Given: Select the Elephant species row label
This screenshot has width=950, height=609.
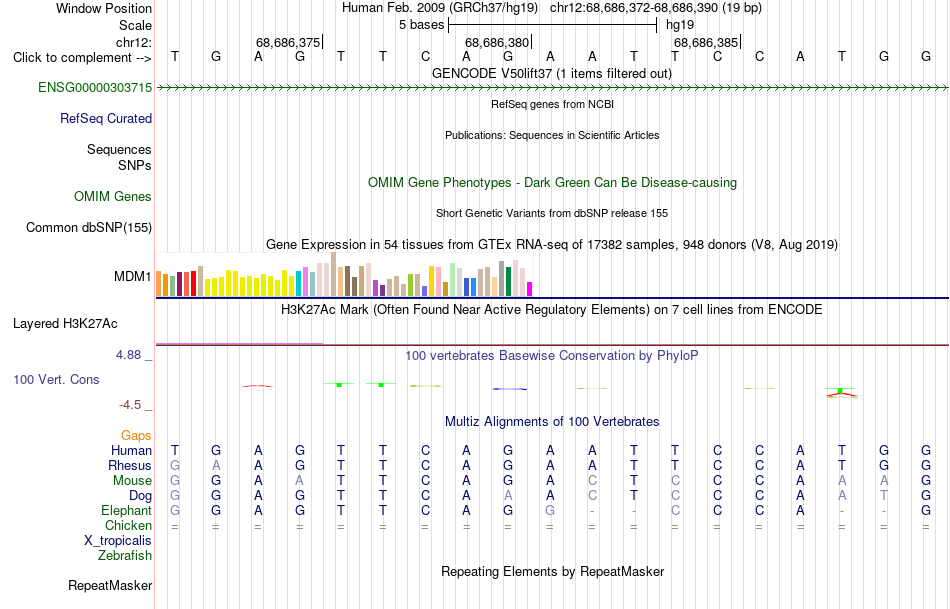Looking at the screenshot, I should 127,510.
